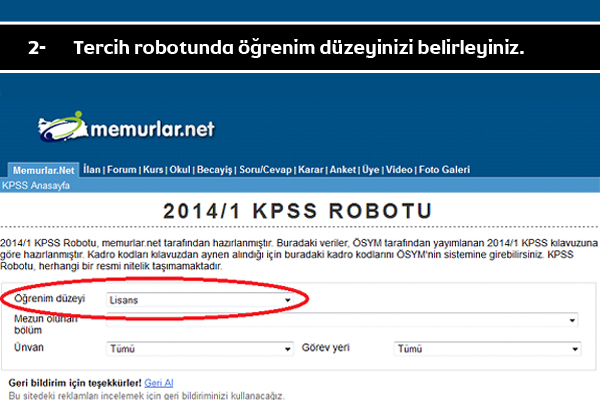Go to the Forum section

click(x=122, y=170)
